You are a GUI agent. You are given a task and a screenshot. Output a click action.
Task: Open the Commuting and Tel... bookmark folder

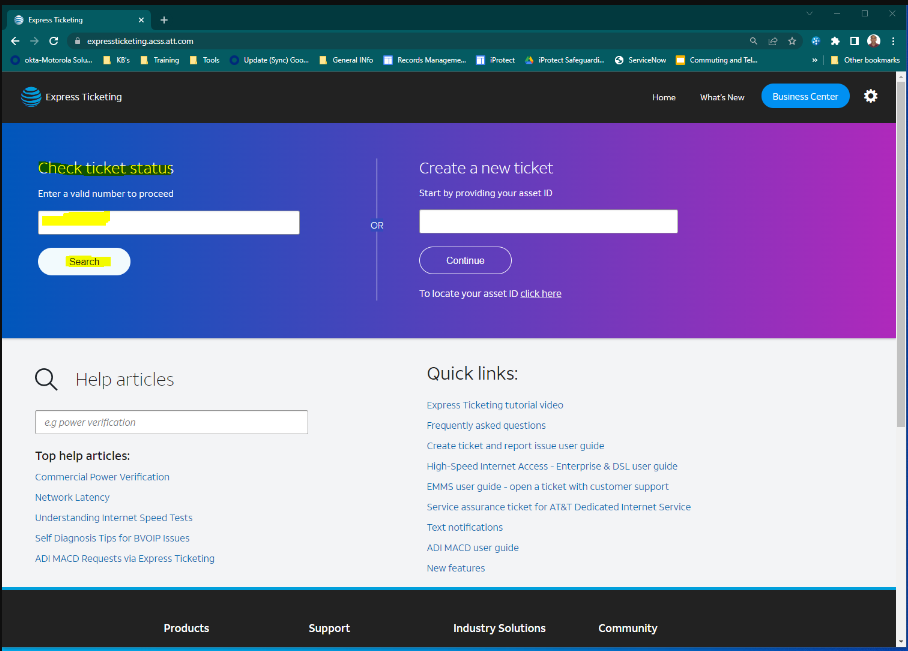[717, 60]
